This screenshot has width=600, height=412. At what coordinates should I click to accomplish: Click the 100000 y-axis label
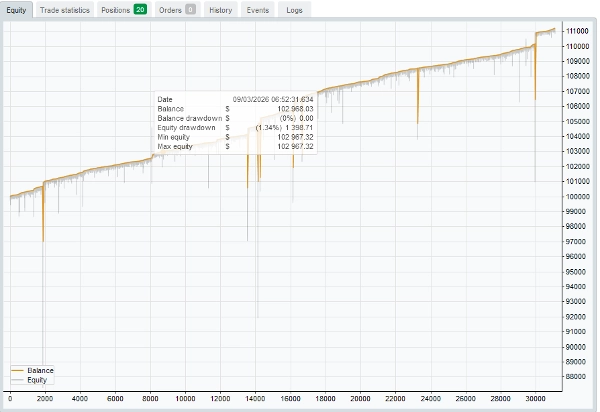coord(577,196)
